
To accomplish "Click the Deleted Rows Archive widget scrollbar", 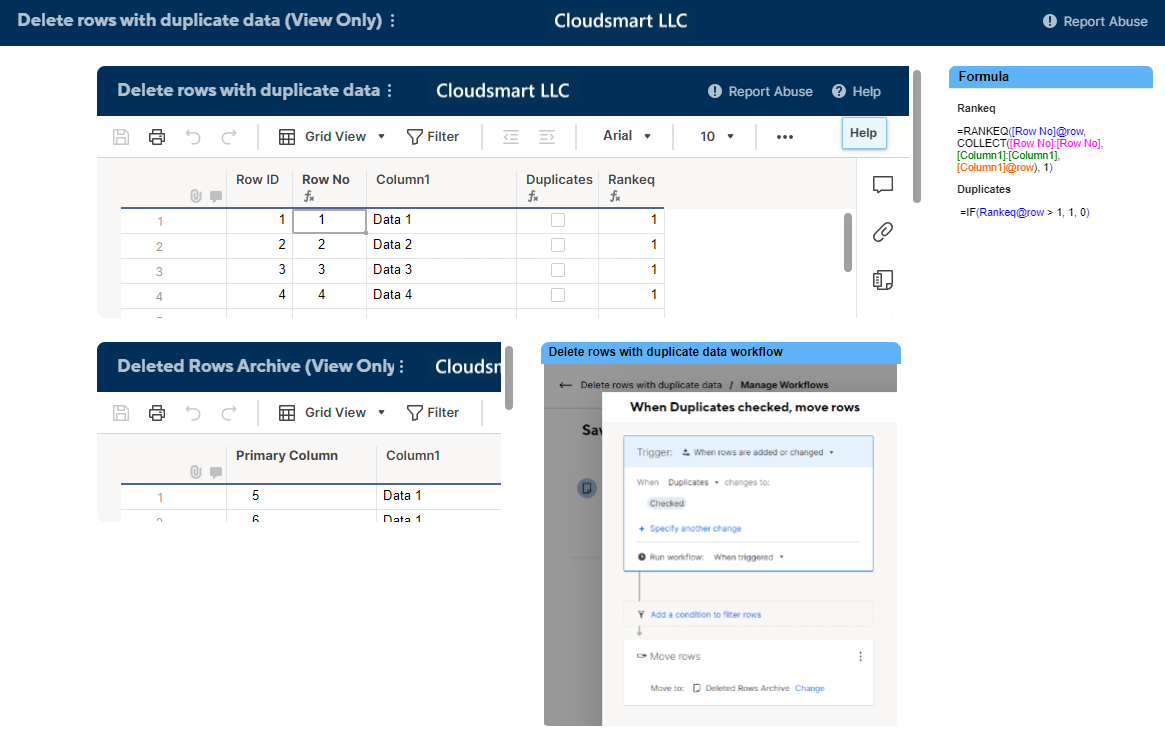I will point(509,377).
